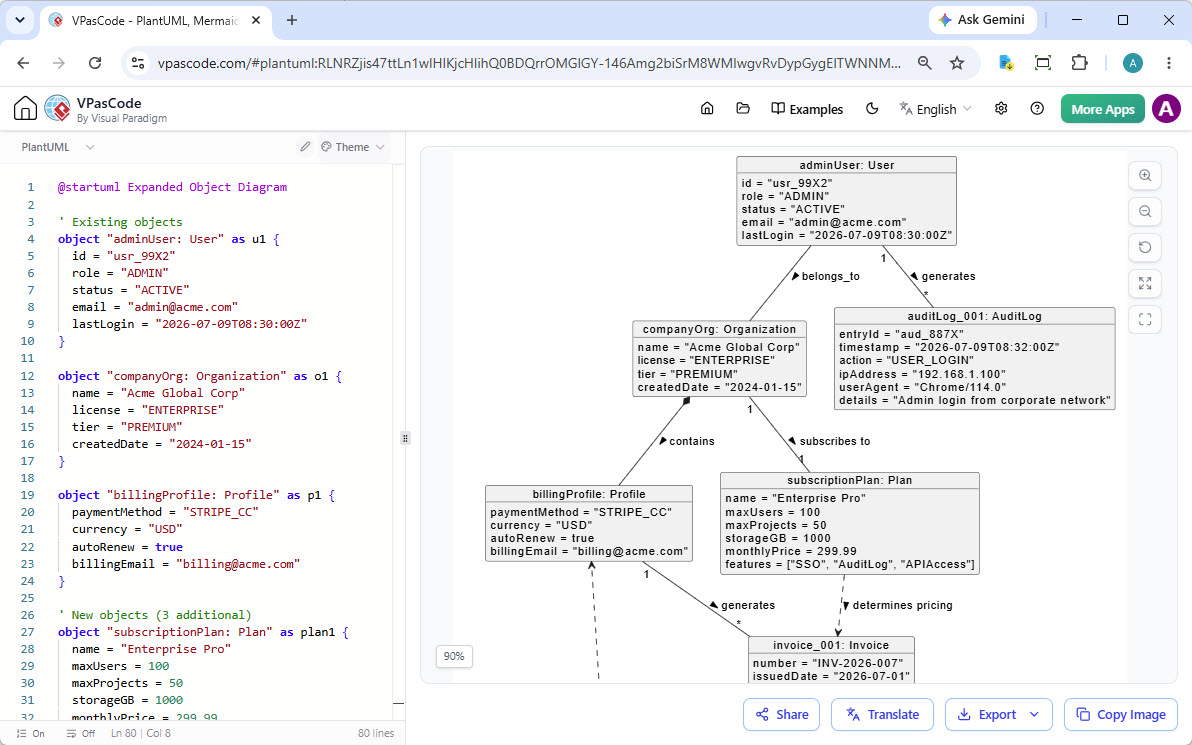The width and height of the screenshot is (1192, 745).
Task: Click the invoice_001: Invoice object title
Action: [x=831, y=645]
